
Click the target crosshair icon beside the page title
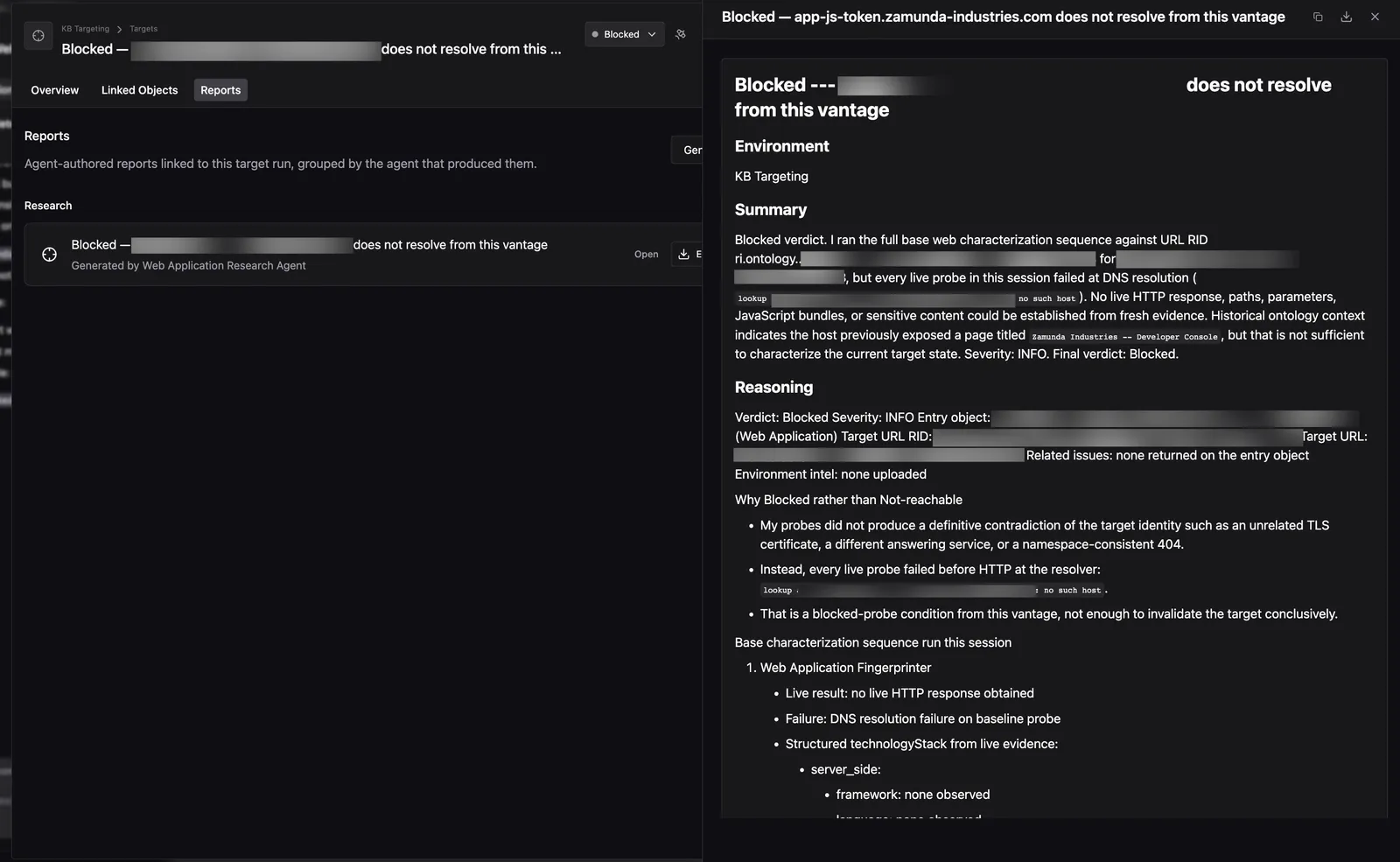(38, 36)
